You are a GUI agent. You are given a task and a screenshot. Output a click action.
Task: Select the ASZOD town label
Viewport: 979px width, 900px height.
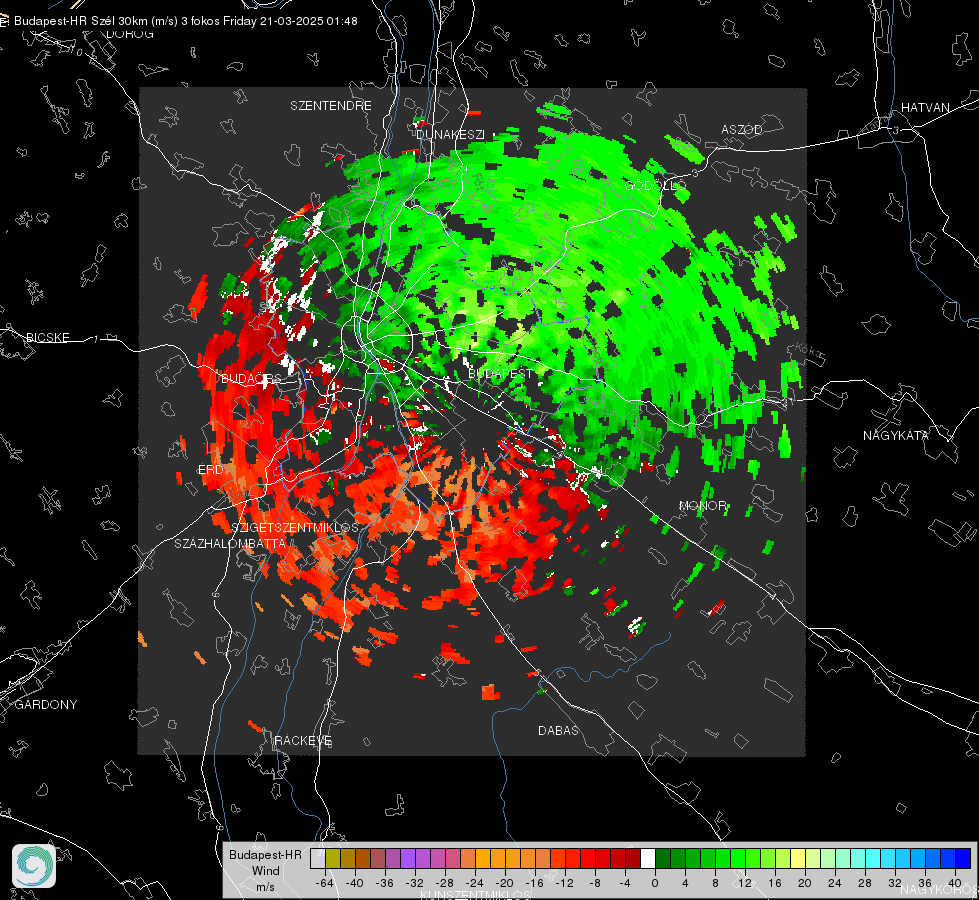coord(742,129)
